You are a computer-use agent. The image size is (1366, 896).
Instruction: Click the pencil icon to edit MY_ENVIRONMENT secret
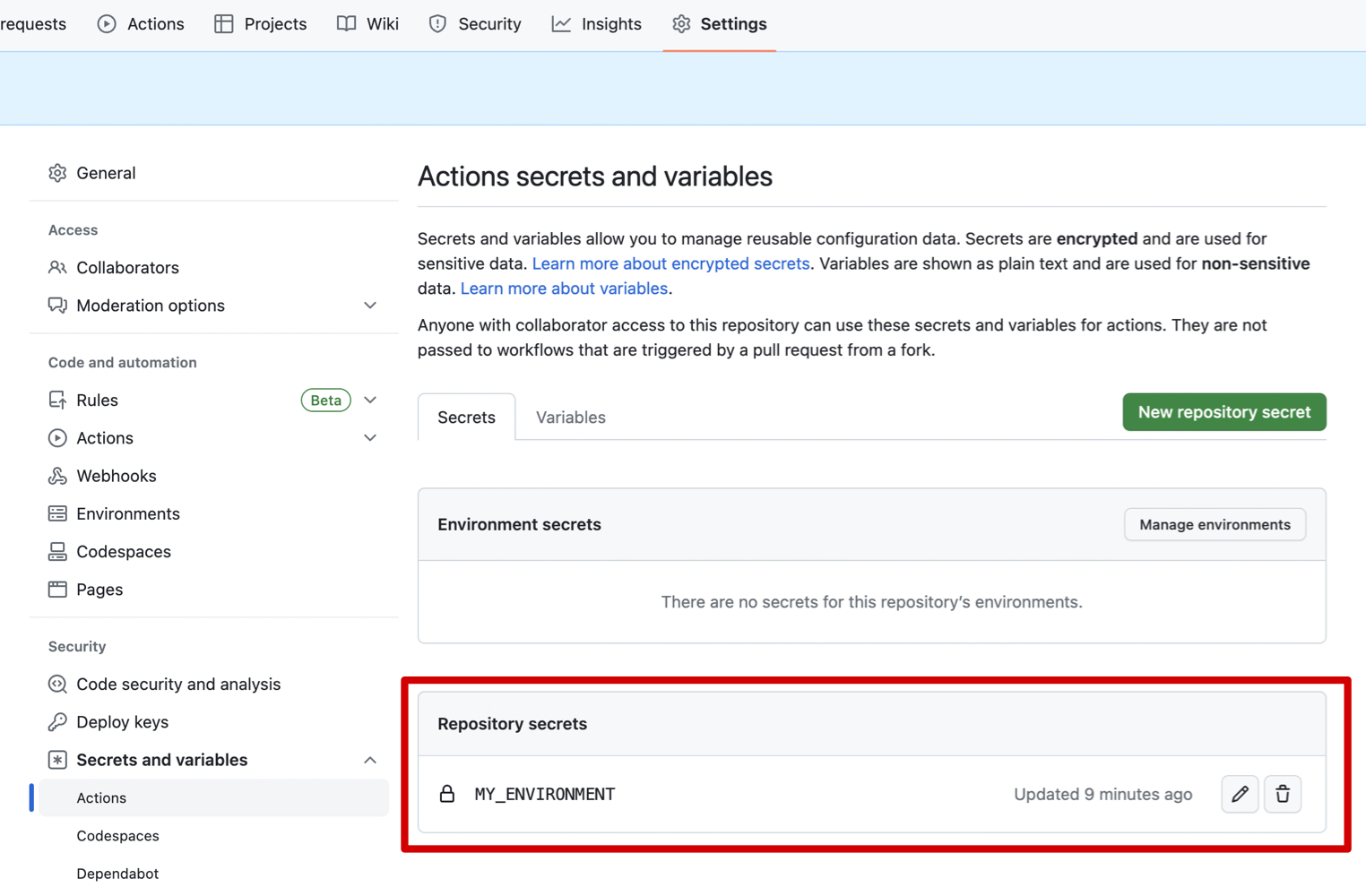pyautogui.click(x=1240, y=794)
